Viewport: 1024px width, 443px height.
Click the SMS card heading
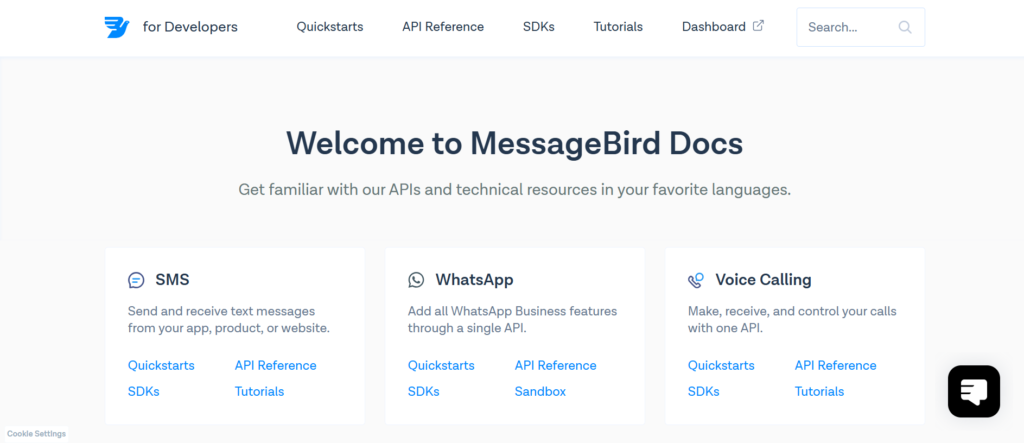coord(172,280)
